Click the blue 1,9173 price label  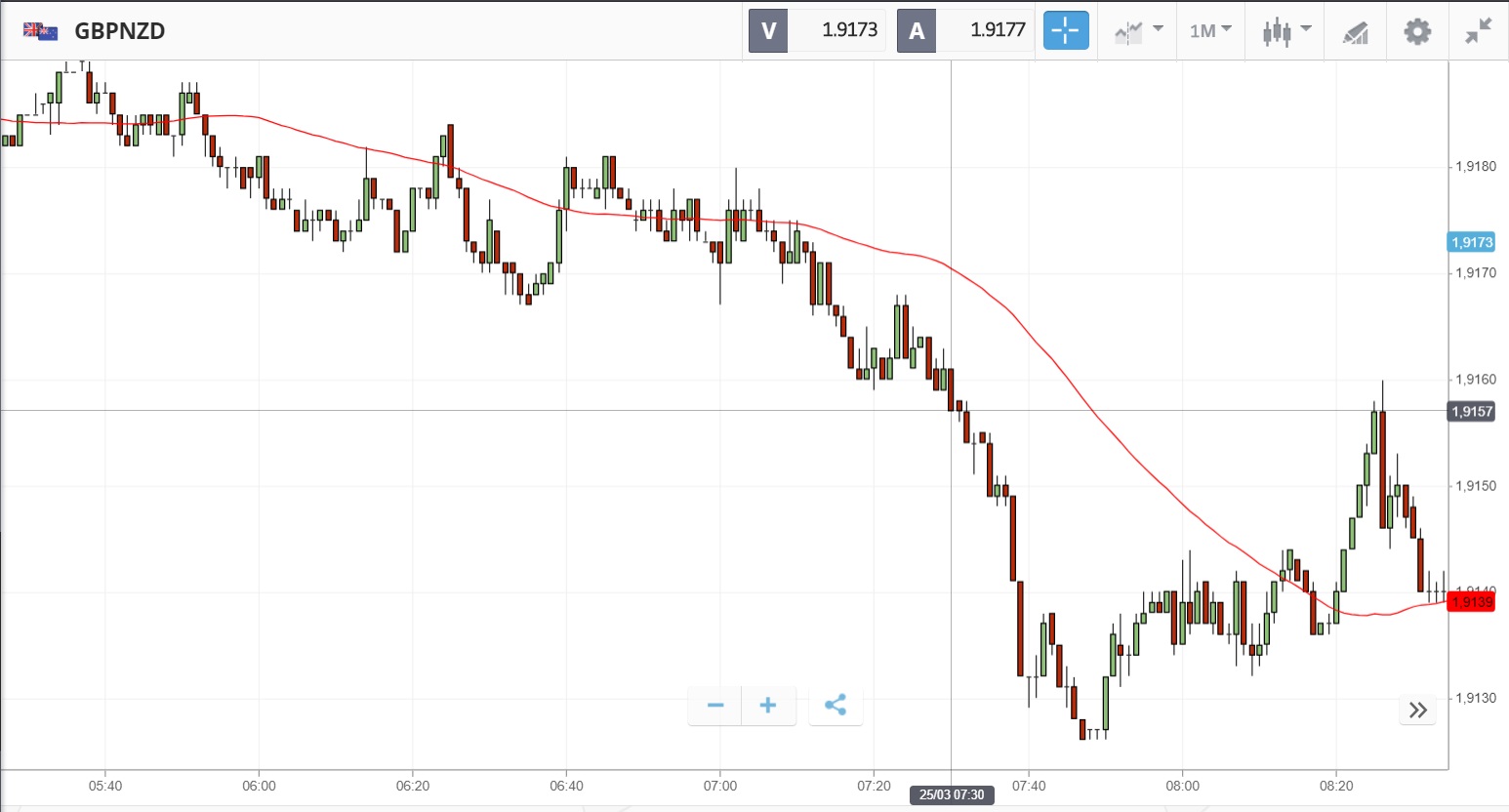click(x=1471, y=242)
